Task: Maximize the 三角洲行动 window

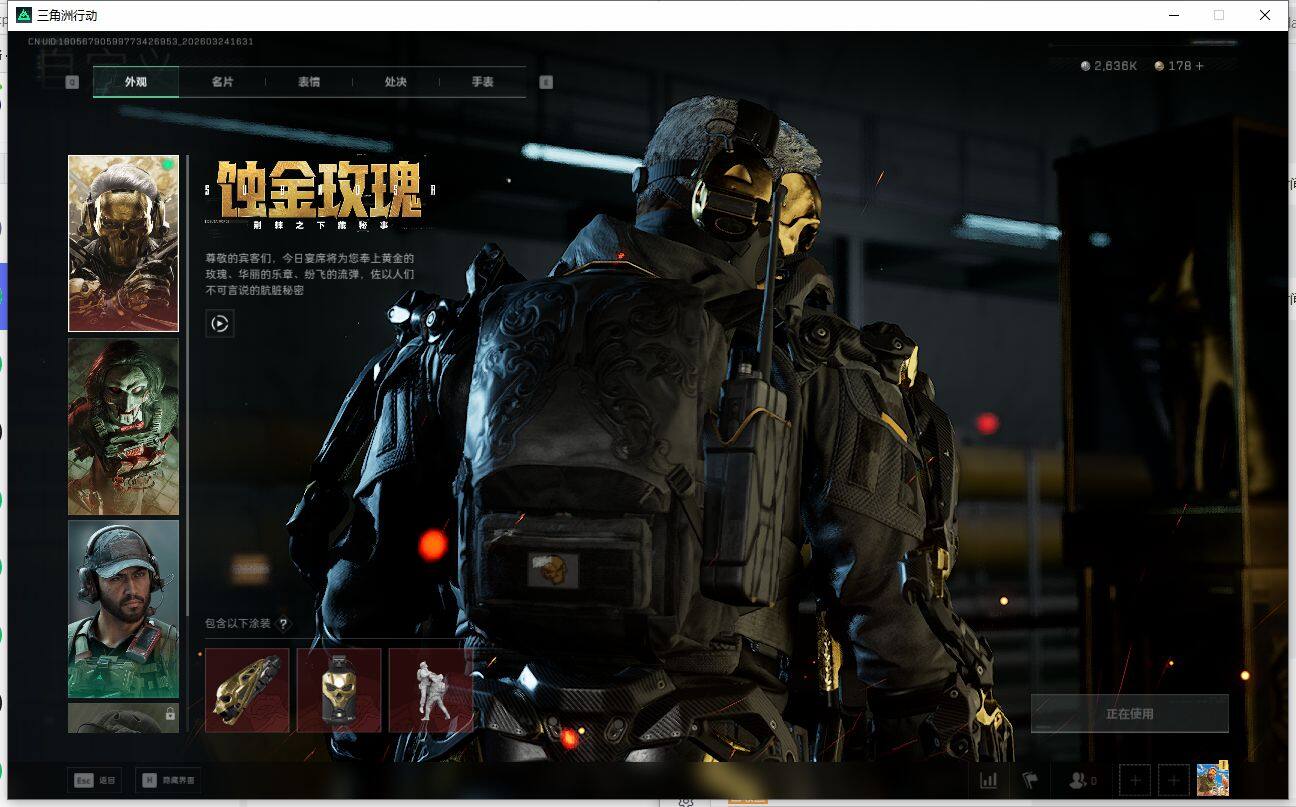Action: click(1219, 15)
